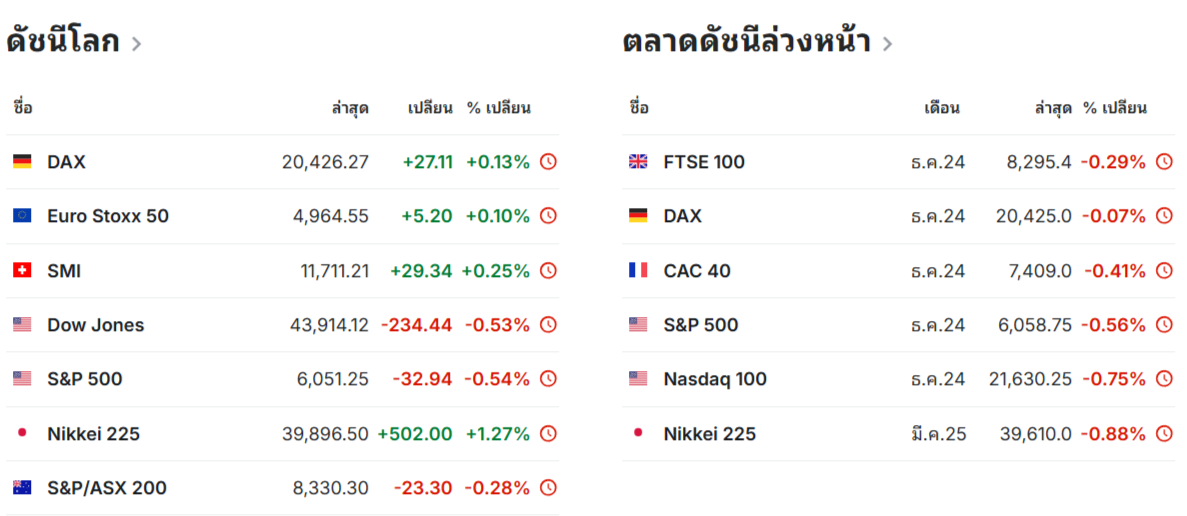
Task: Sort by เดือน column in futures table
Action: (x=942, y=107)
